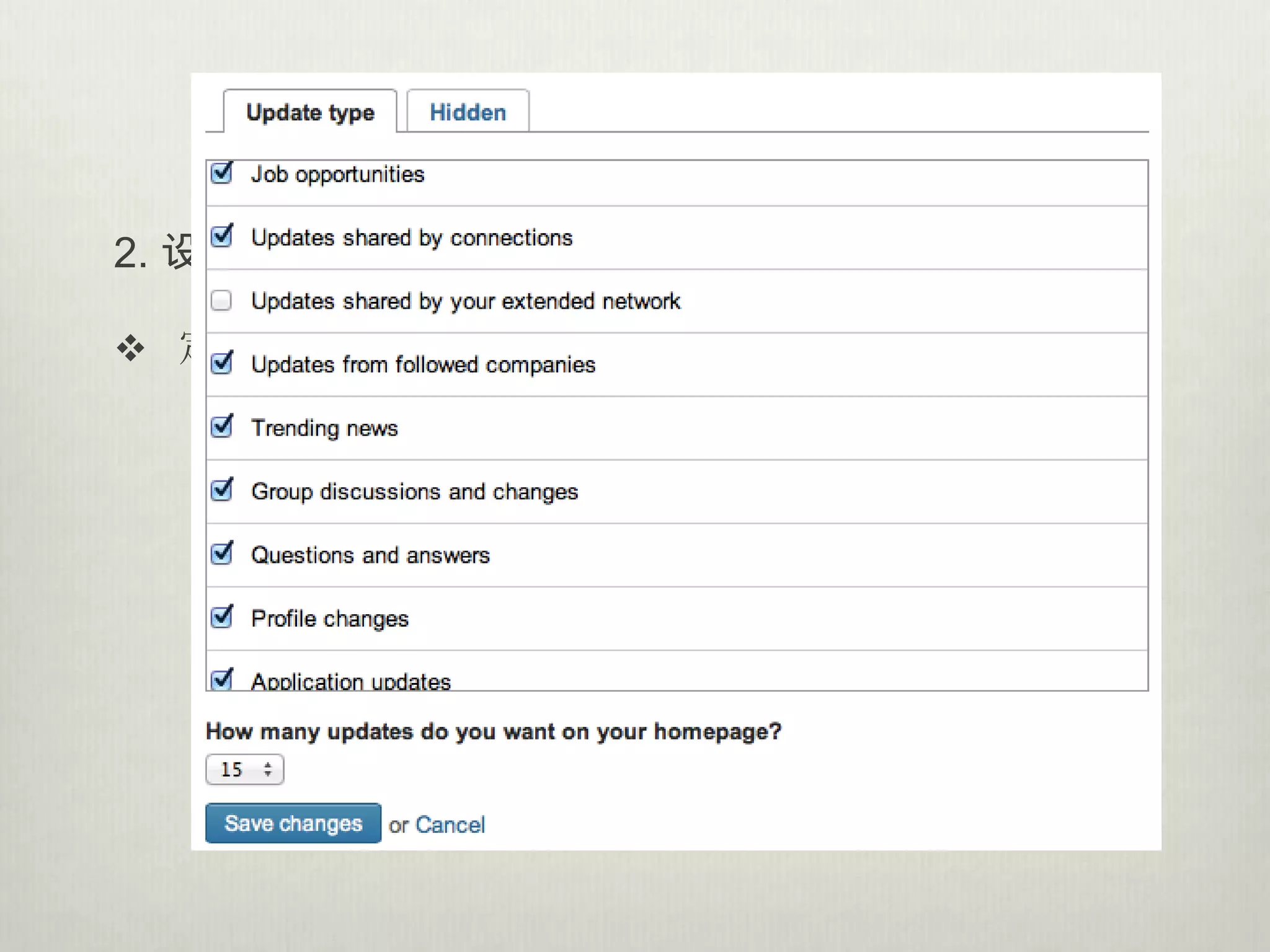Click the Cancel link
1270x952 pixels.
(450, 825)
